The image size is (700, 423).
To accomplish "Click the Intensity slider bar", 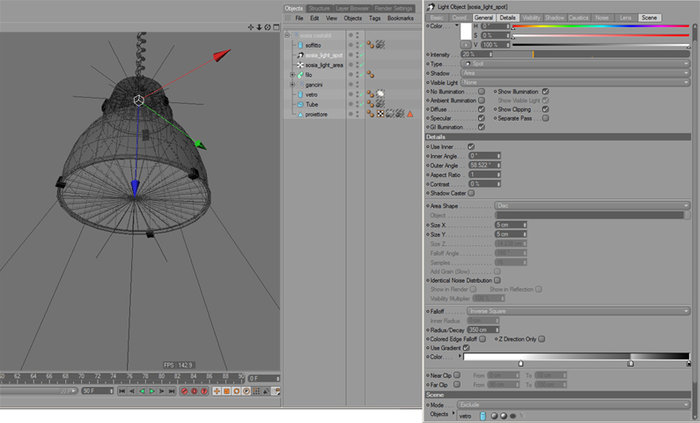I will point(592,54).
